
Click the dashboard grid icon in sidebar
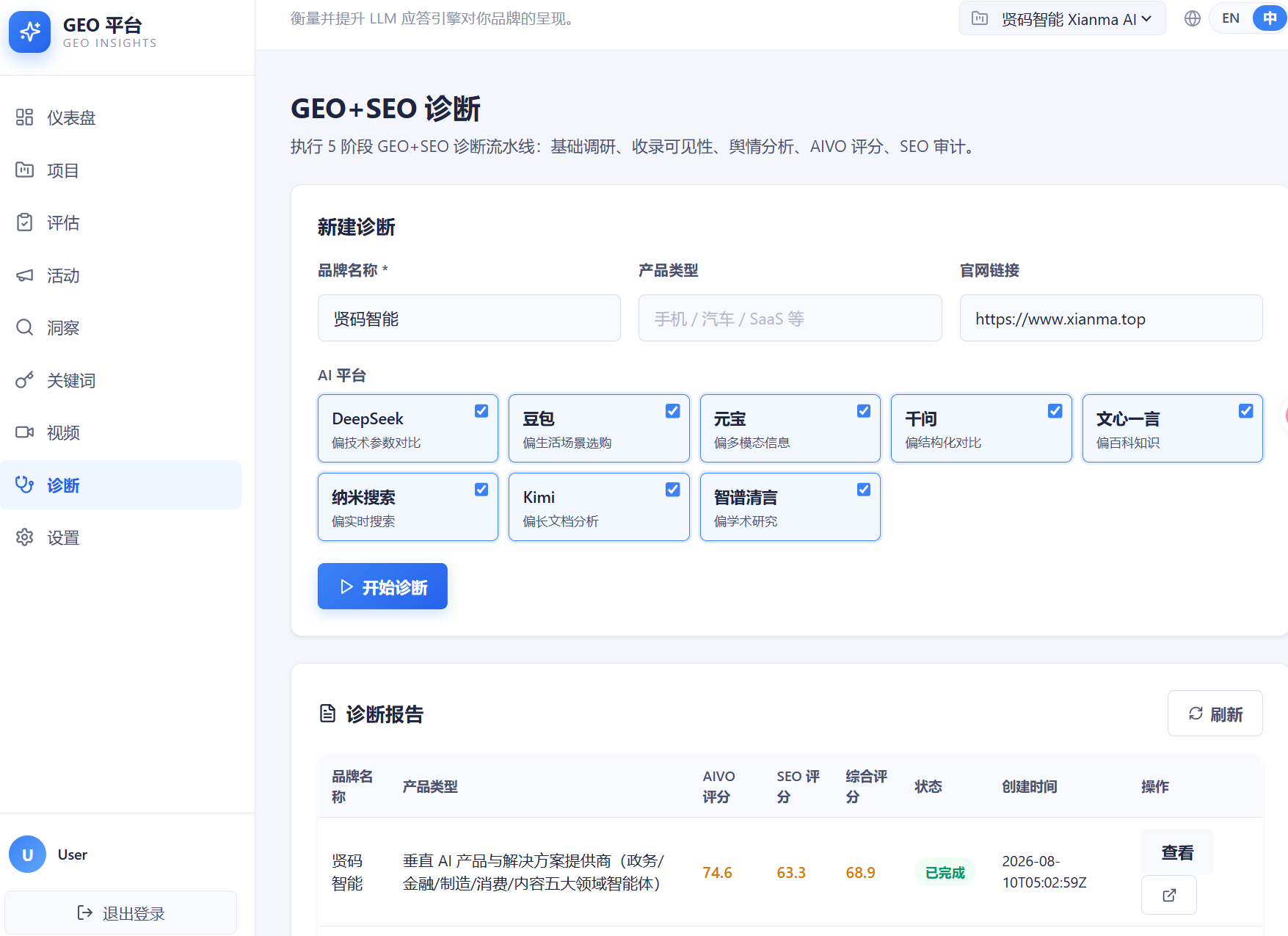(25, 117)
